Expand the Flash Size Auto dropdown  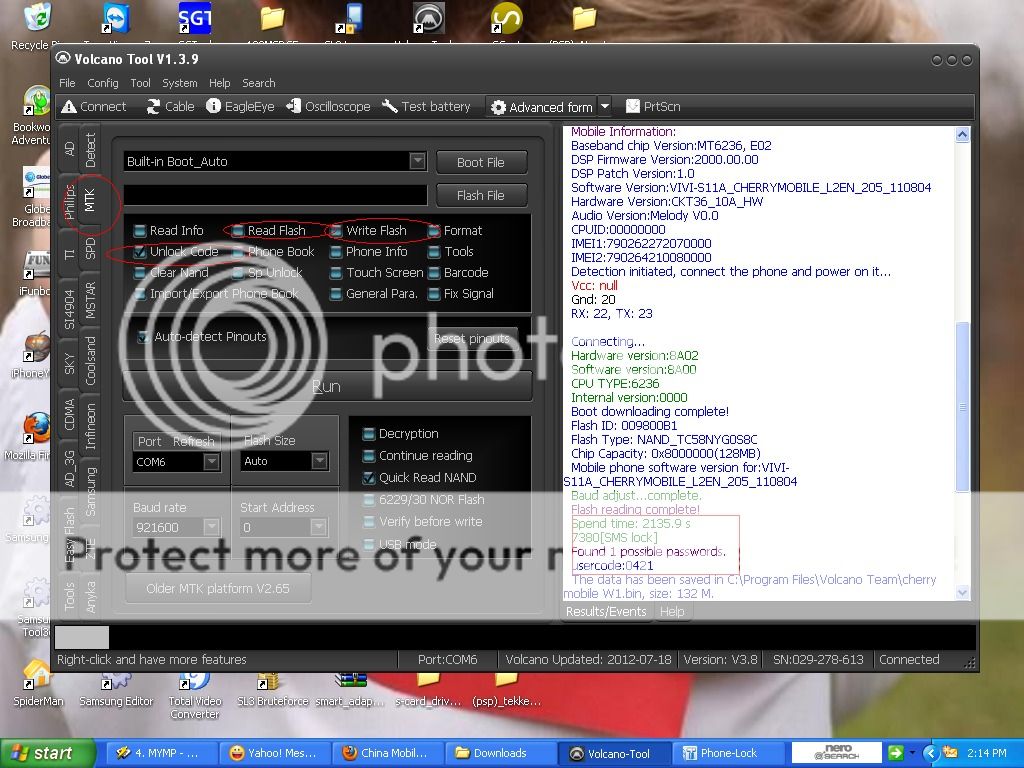tap(319, 462)
